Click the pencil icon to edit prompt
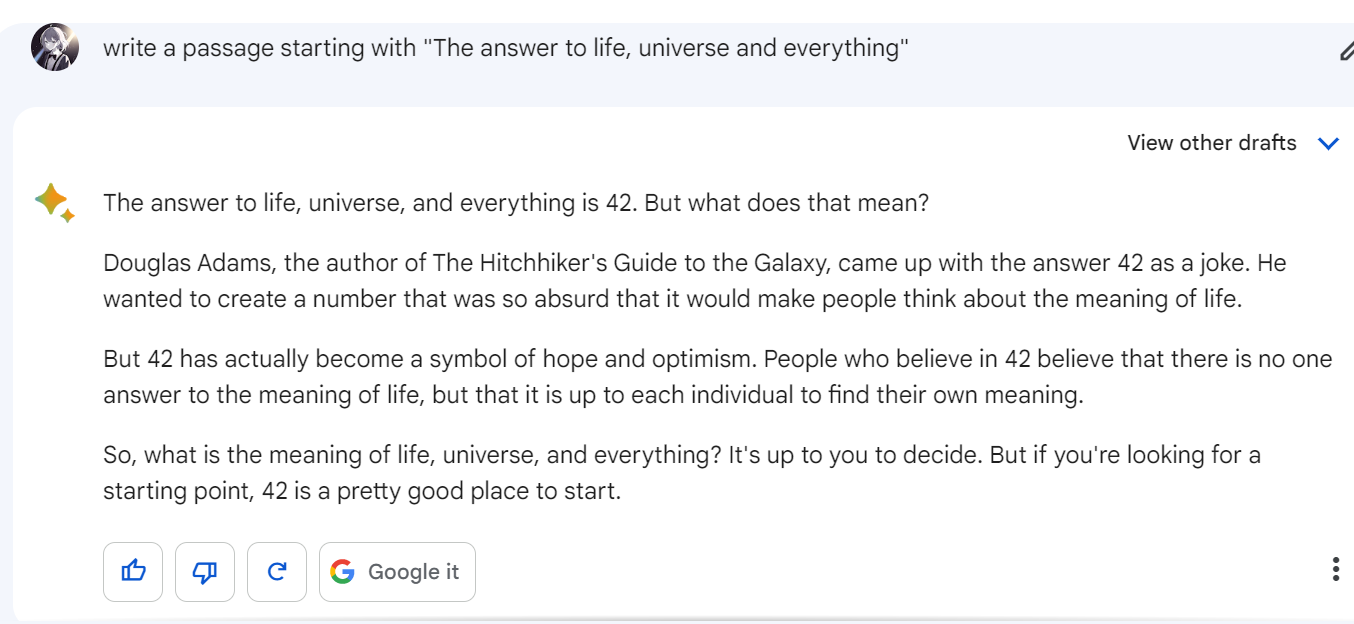The image size is (1354, 624). point(1346,50)
